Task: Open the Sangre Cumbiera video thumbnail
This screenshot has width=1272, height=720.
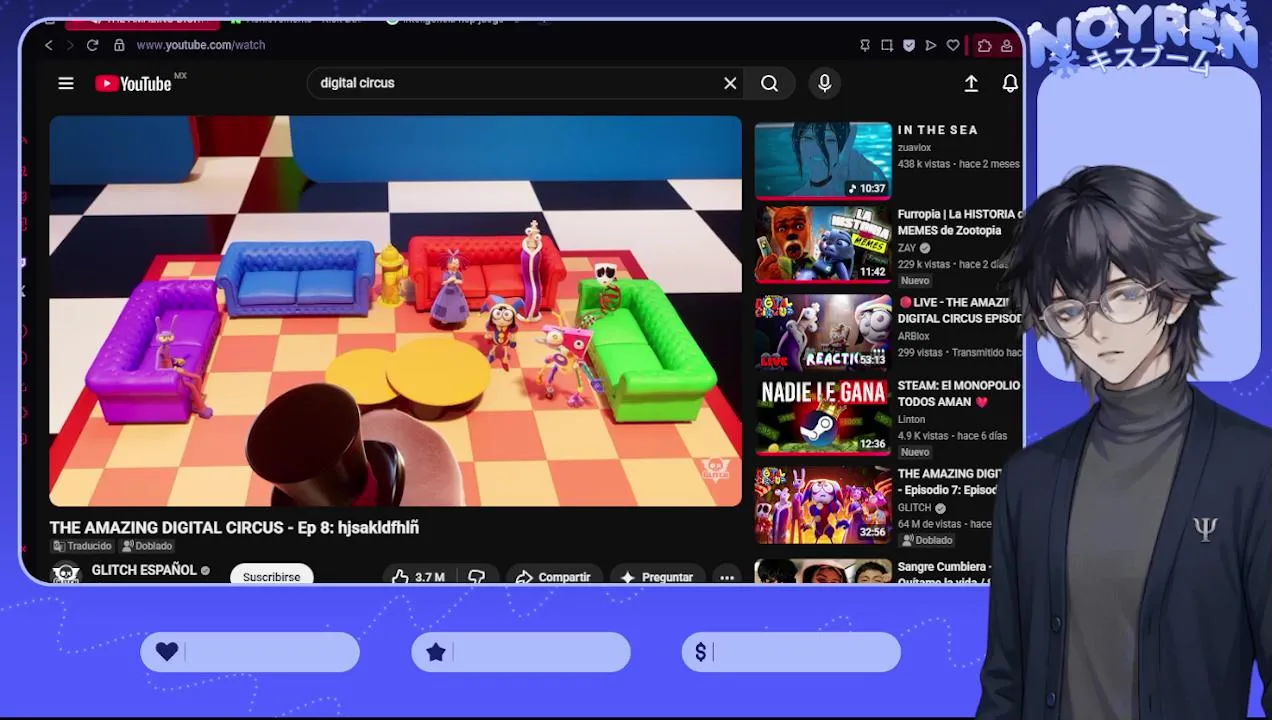Action: coord(823,572)
